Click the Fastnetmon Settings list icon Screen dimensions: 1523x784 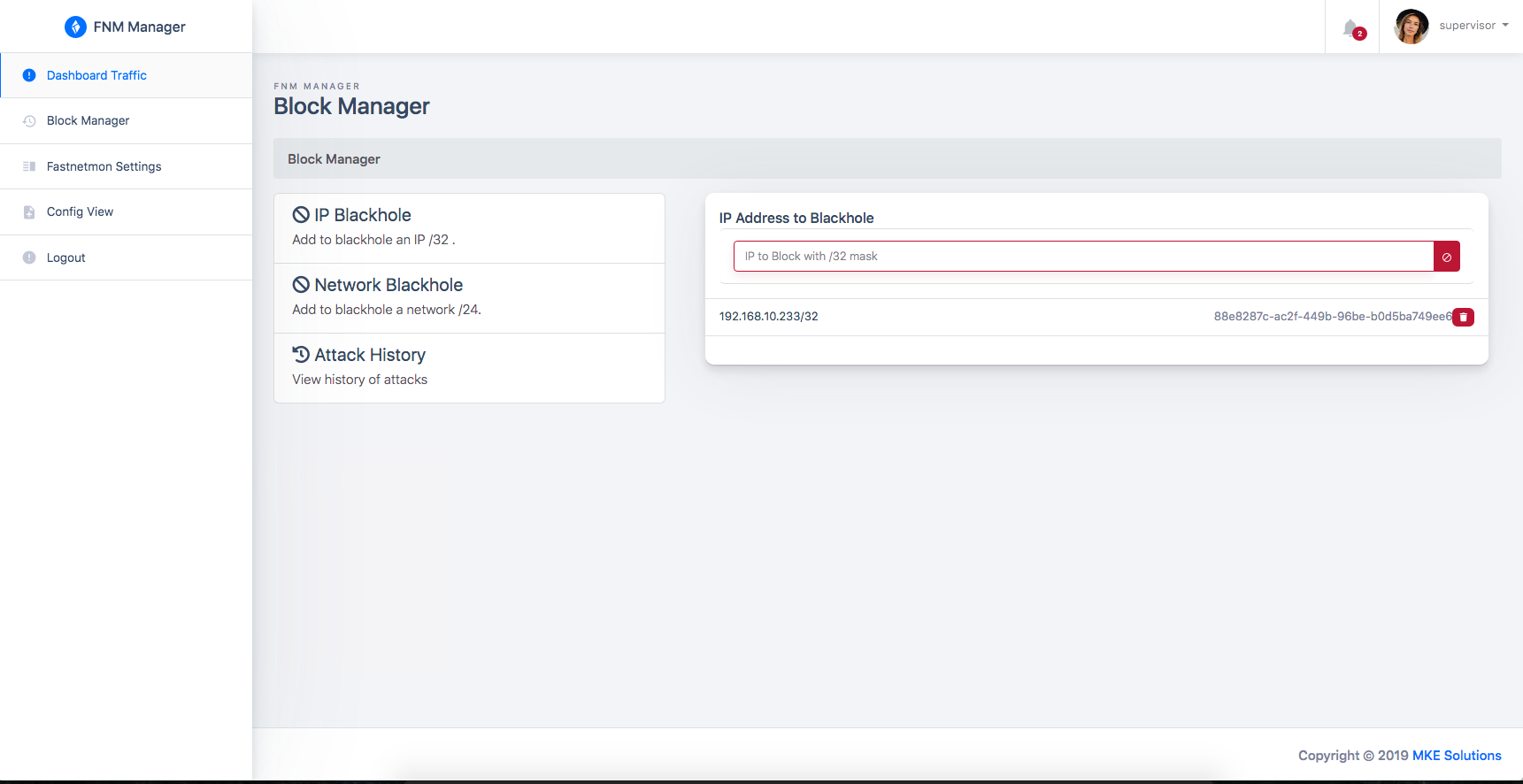coord(29,166)
